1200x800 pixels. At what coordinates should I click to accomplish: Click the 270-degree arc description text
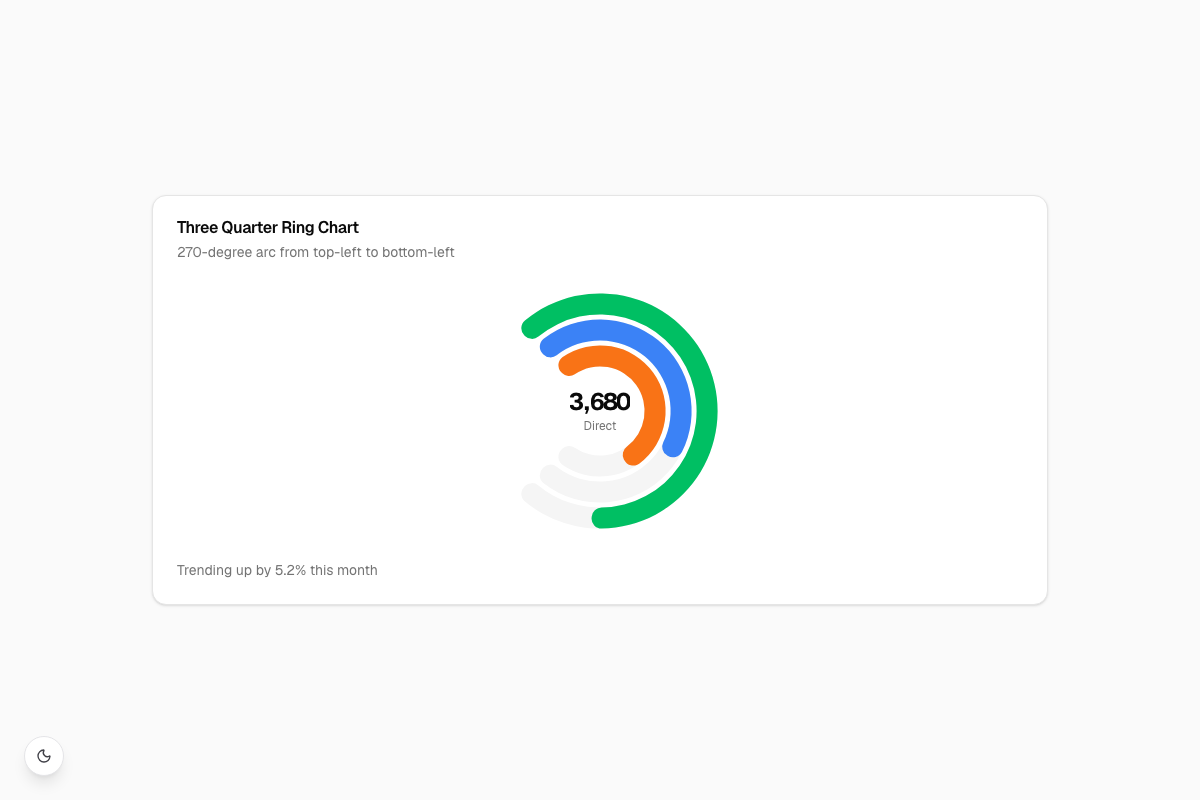[x=316, y=252]
